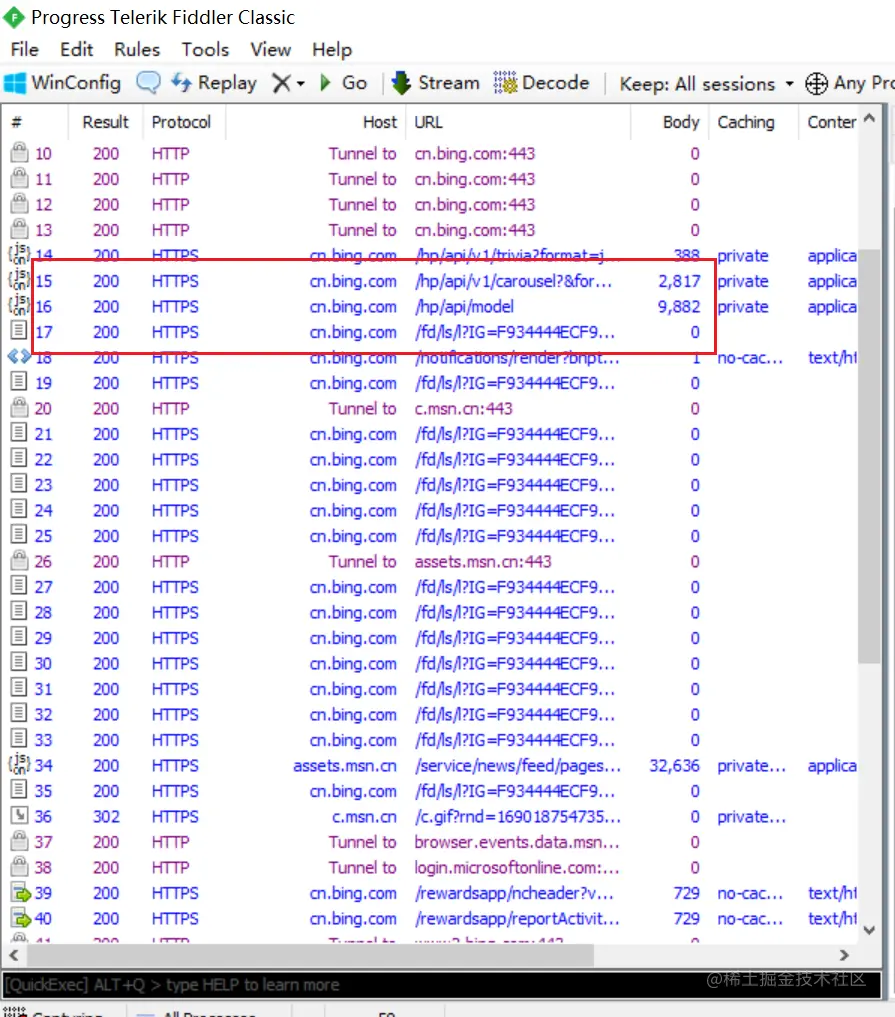895x1017 pixels.
Task: Click the vertical scrollbar thumb
Action: (x=870, y=456)
